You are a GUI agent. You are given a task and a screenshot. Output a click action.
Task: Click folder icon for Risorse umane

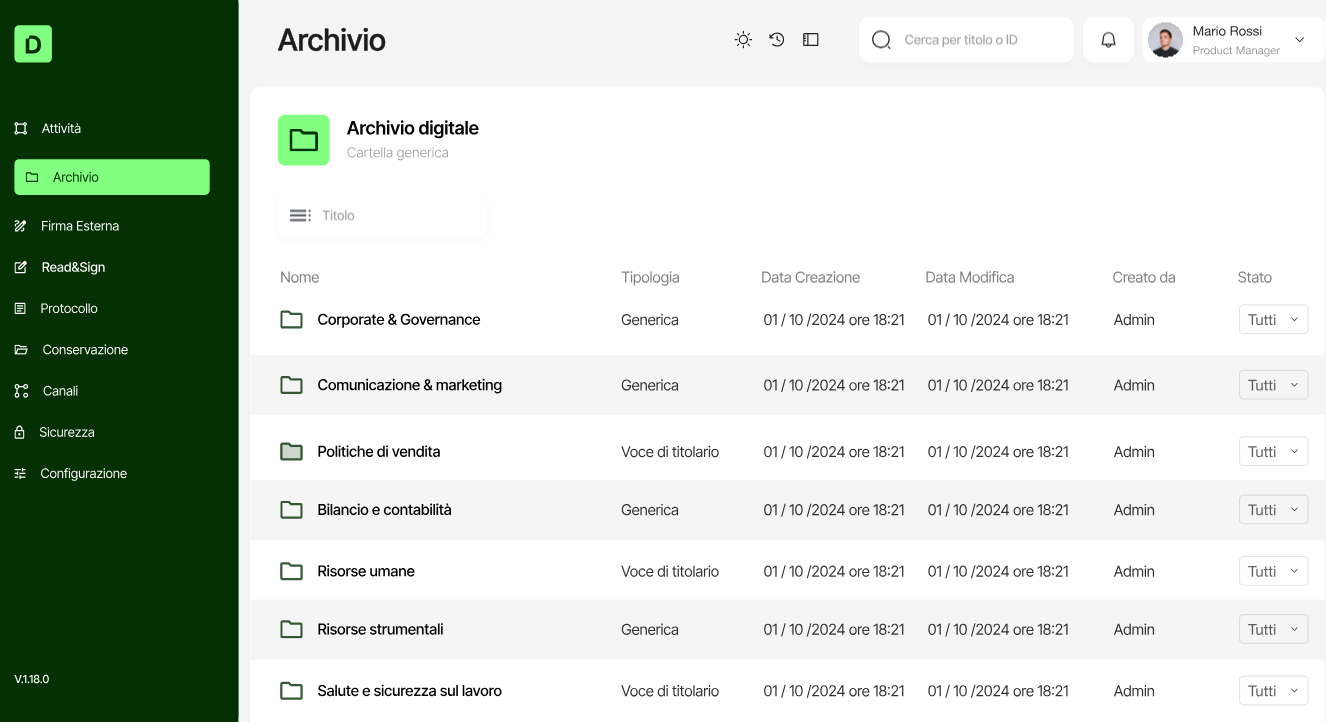(x=291, y=571)
